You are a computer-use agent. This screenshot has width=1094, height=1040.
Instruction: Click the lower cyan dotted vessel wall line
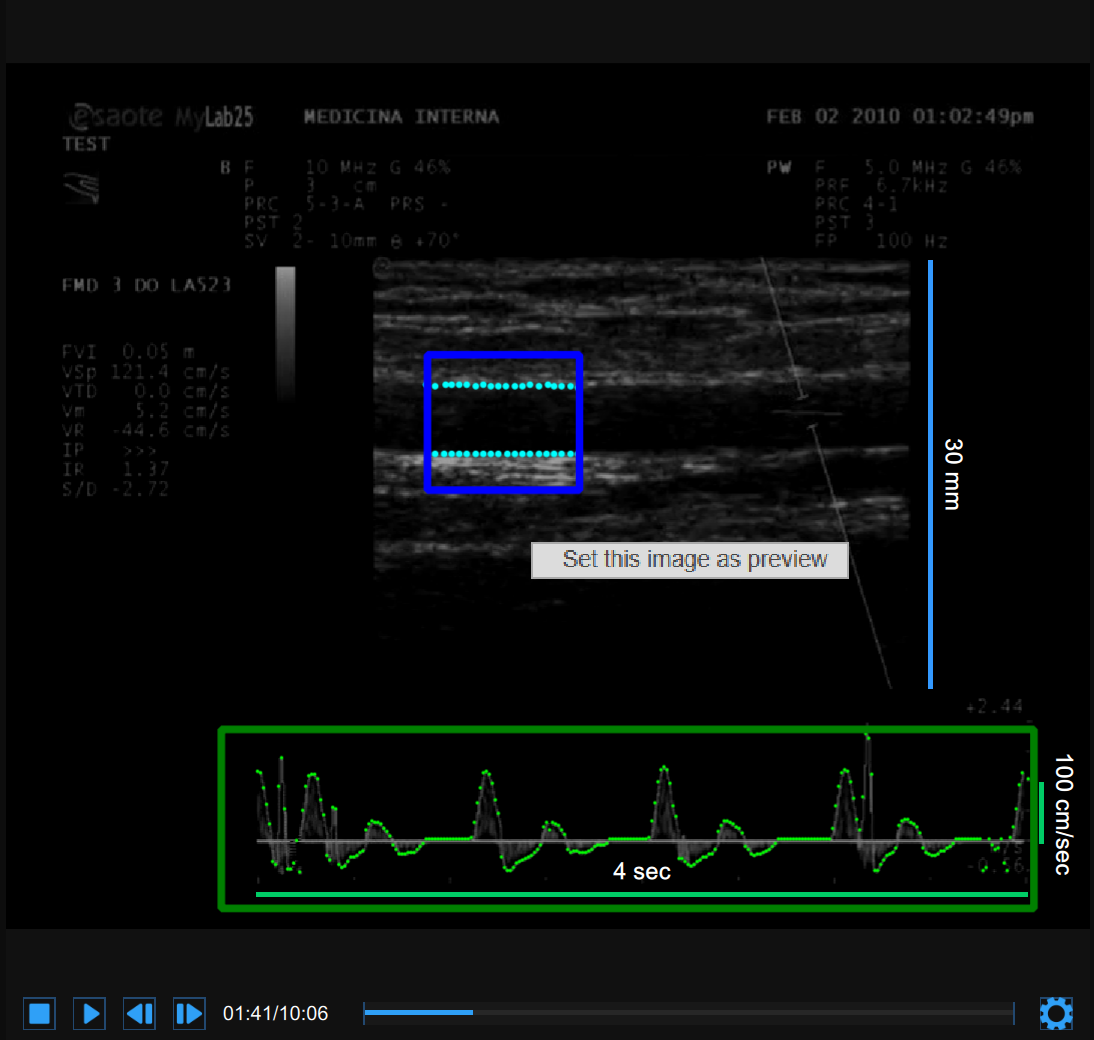click(x=503, y=454)
